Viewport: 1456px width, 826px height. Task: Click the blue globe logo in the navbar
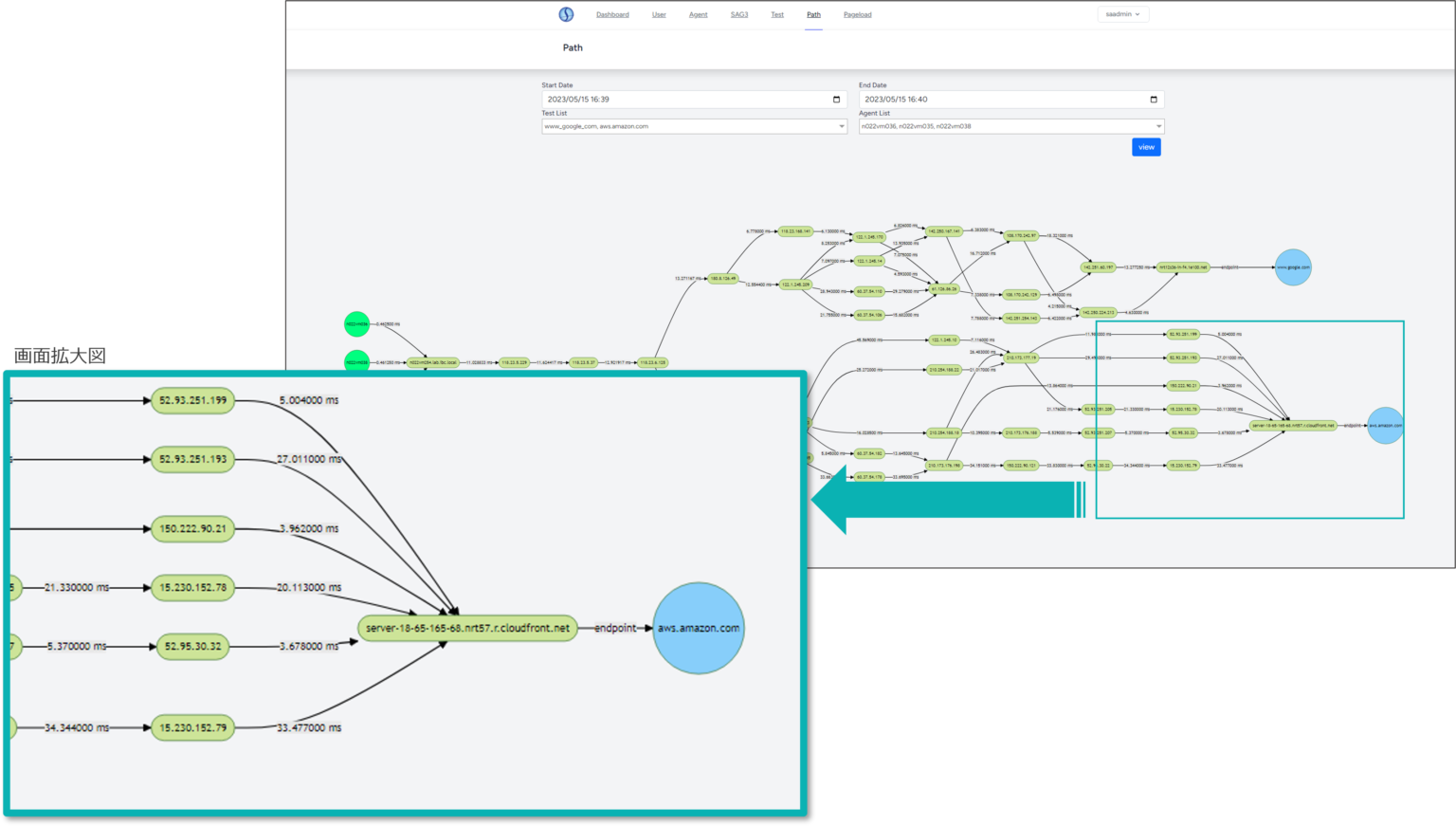(566, 14)
